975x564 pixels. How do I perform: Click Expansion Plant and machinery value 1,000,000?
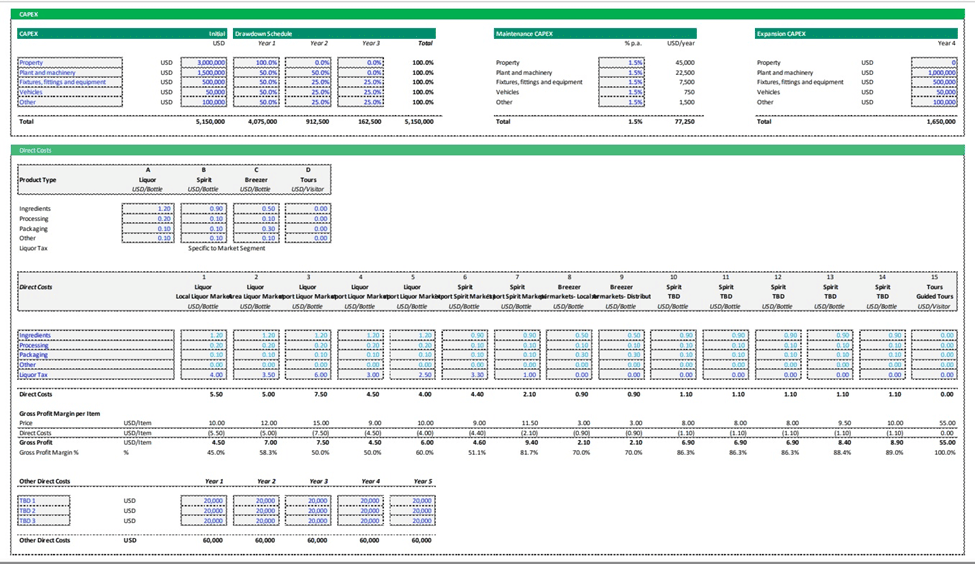click(x=934, y=73)
